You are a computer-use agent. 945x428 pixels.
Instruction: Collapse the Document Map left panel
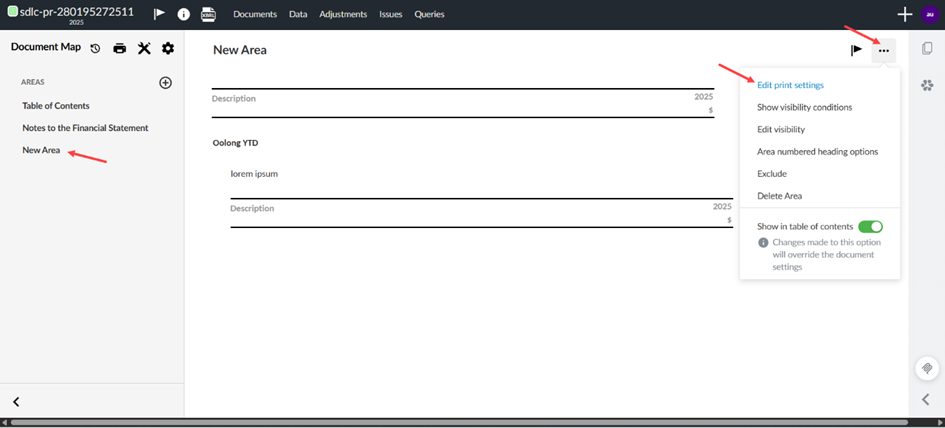click(16, 401)
